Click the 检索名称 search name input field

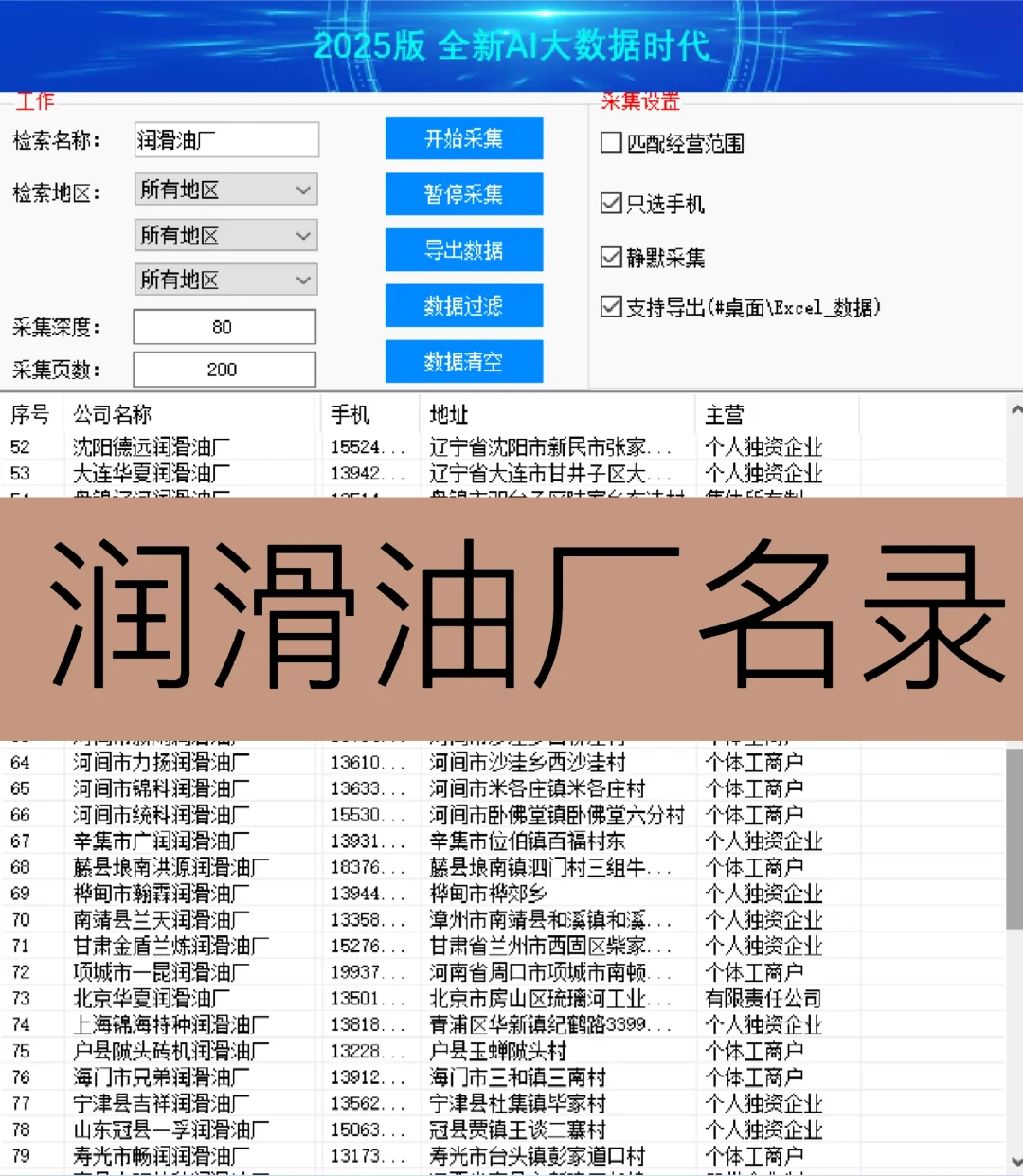point(224,139)
